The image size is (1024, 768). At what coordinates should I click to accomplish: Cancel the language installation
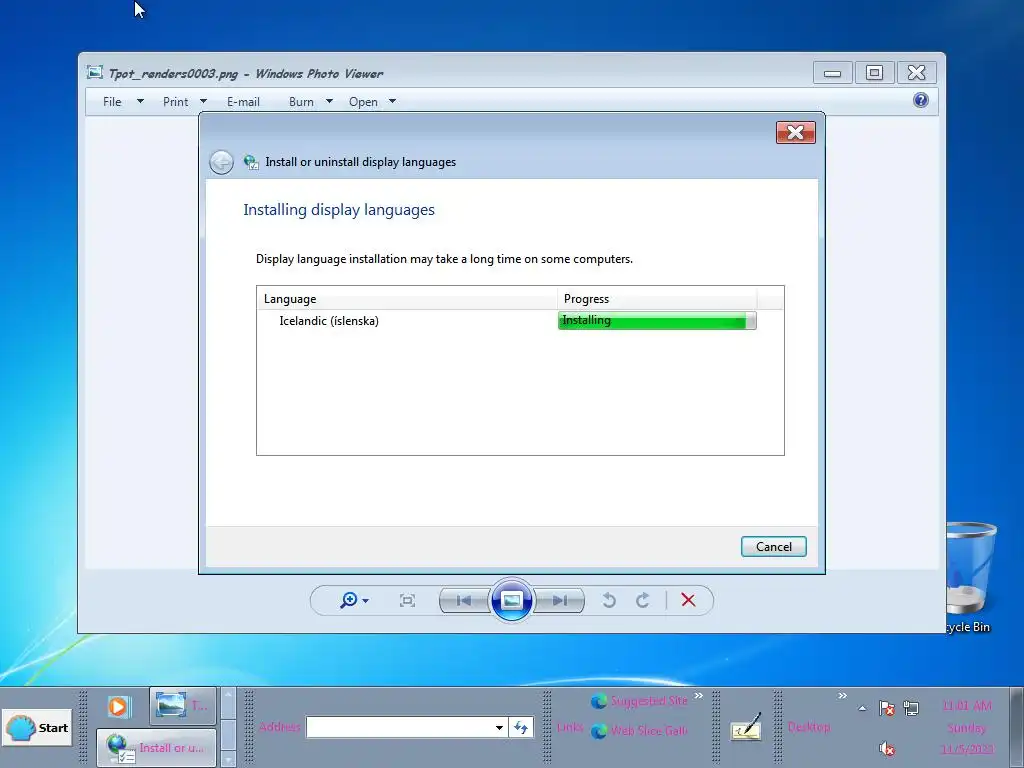tap(774, 547)
